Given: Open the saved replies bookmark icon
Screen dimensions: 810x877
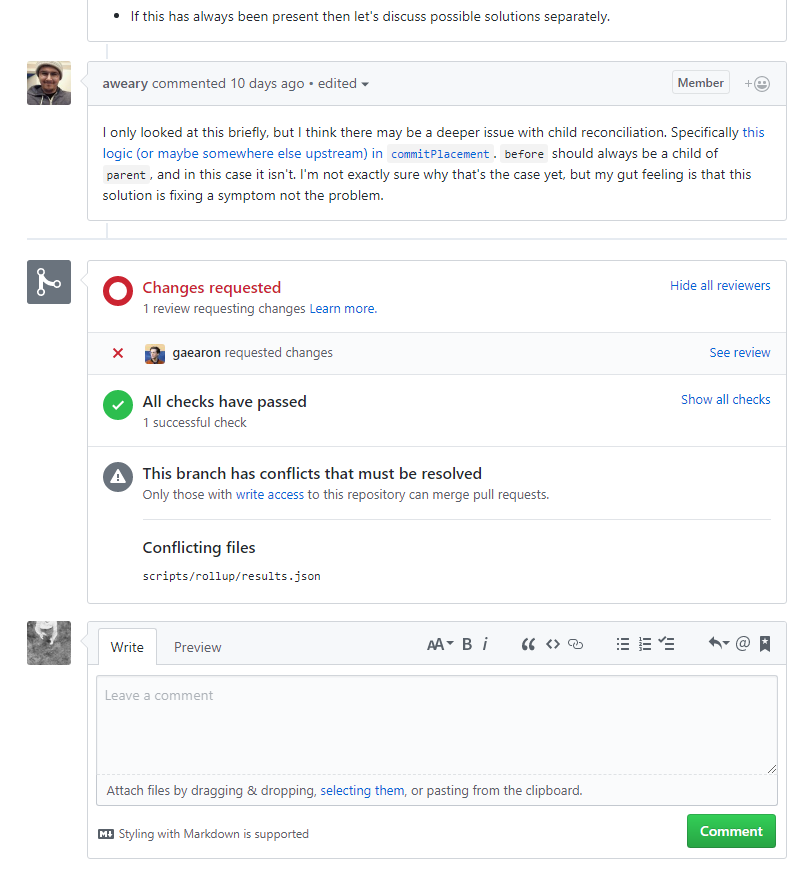Looking at the screenshot, I should [x=765, y=644].
